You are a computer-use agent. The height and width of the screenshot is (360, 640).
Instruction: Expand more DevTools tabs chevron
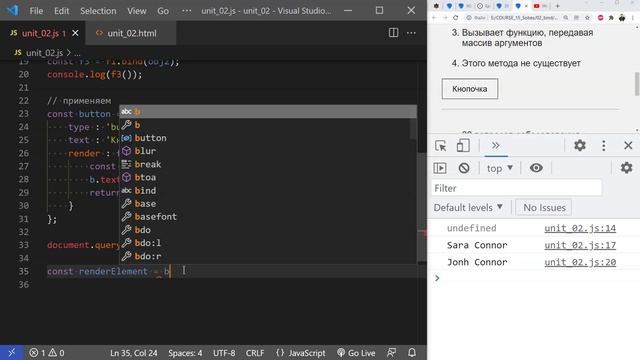pyautogui.click(x=496, y=145)
